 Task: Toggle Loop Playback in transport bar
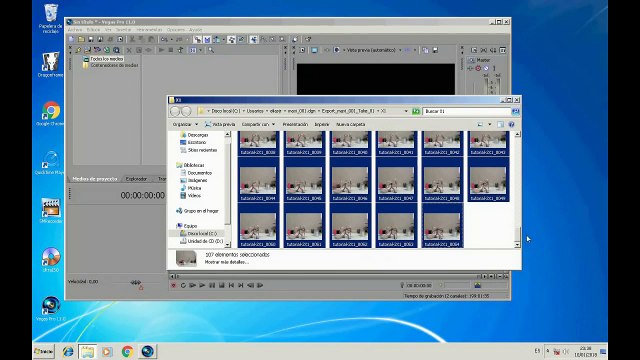pyautogui.click(x=183, y=285)
